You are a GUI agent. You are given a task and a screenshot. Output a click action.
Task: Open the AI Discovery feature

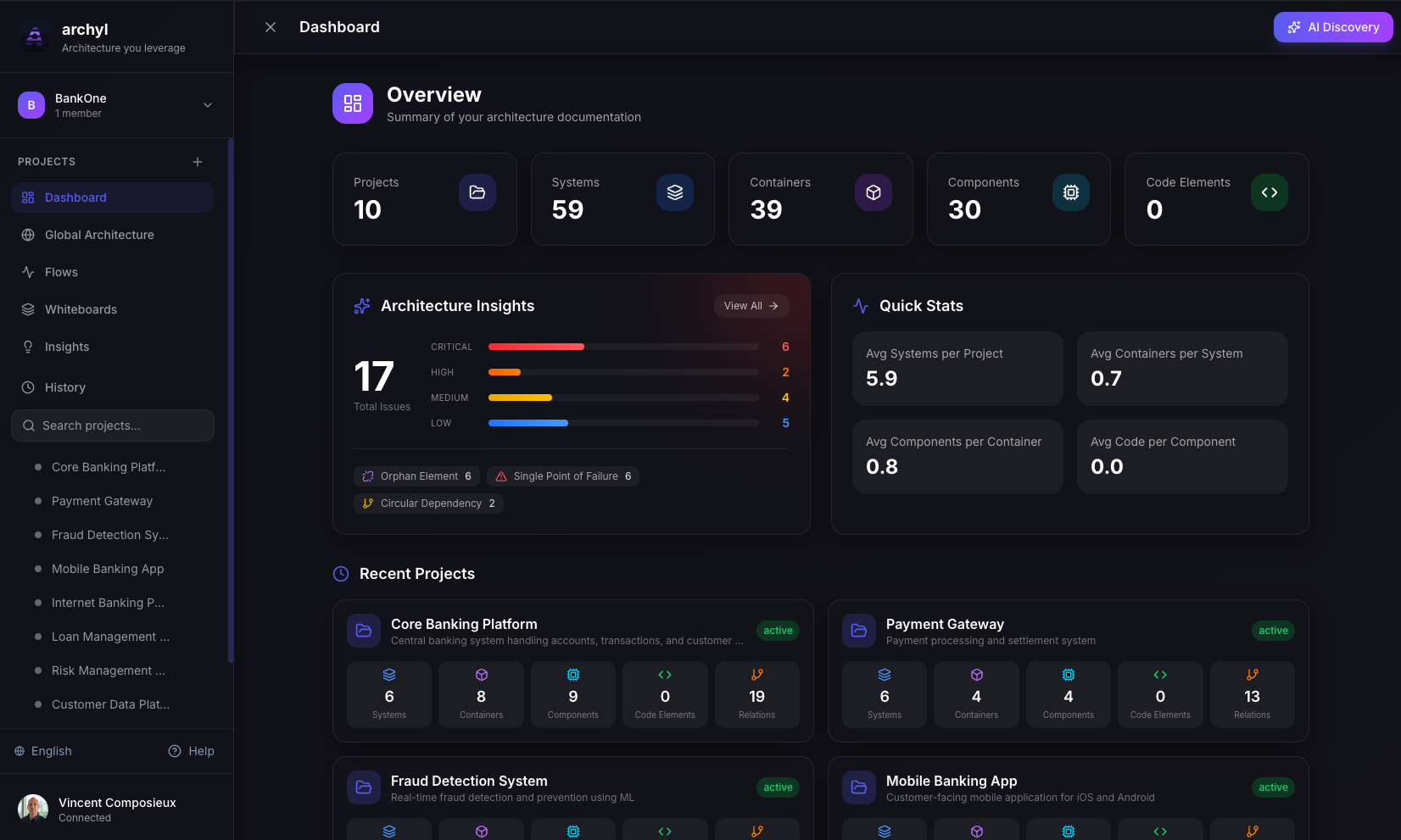click(x=1333, y=26)
